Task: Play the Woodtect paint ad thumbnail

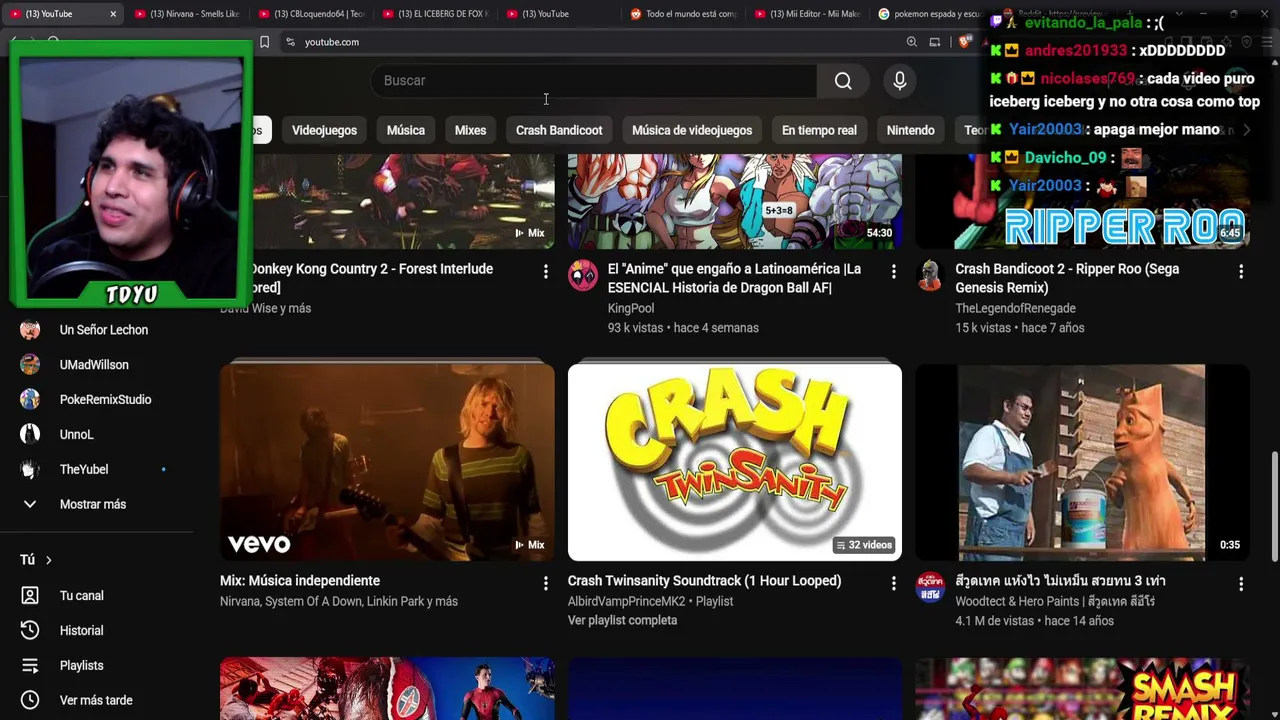Action: (1082, 462)
